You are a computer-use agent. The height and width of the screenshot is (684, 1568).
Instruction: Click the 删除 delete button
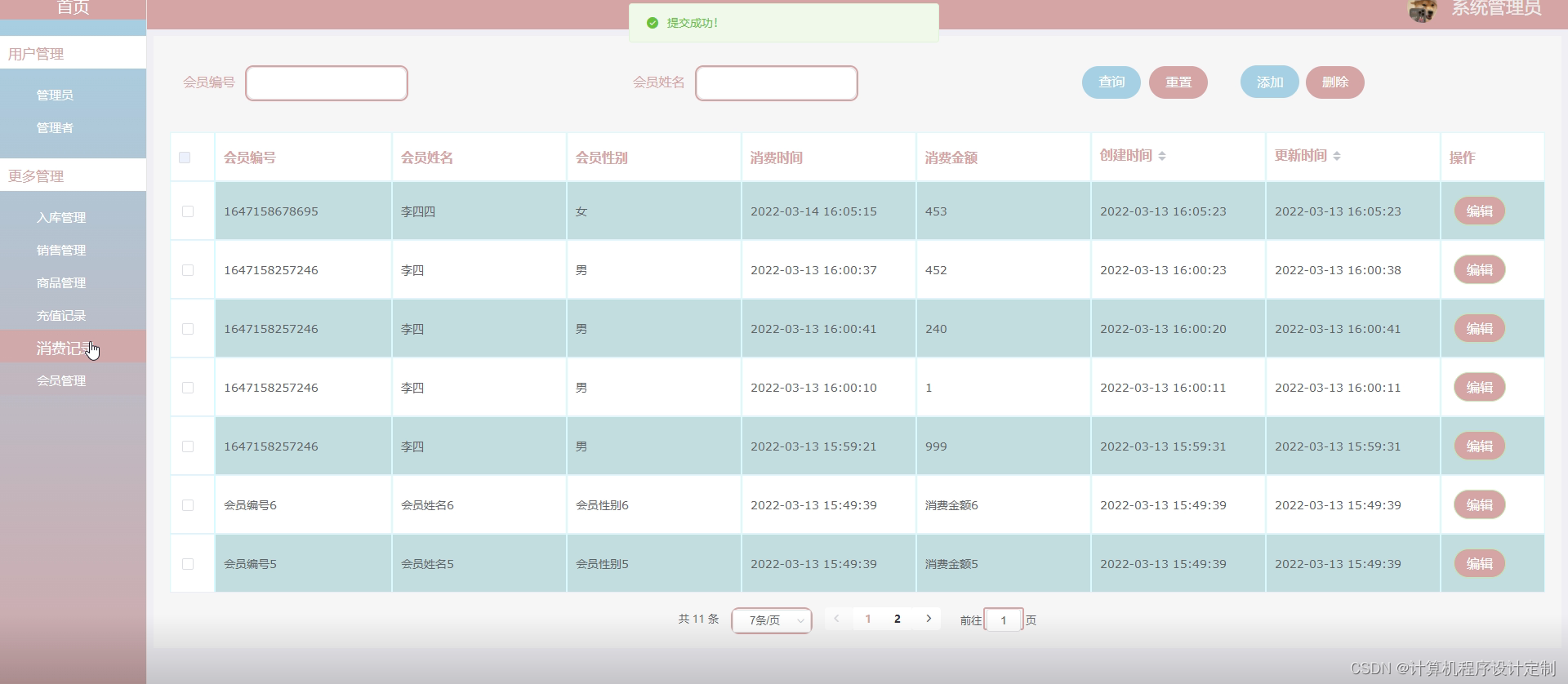pyautogui.click(x=1335, y=82)
